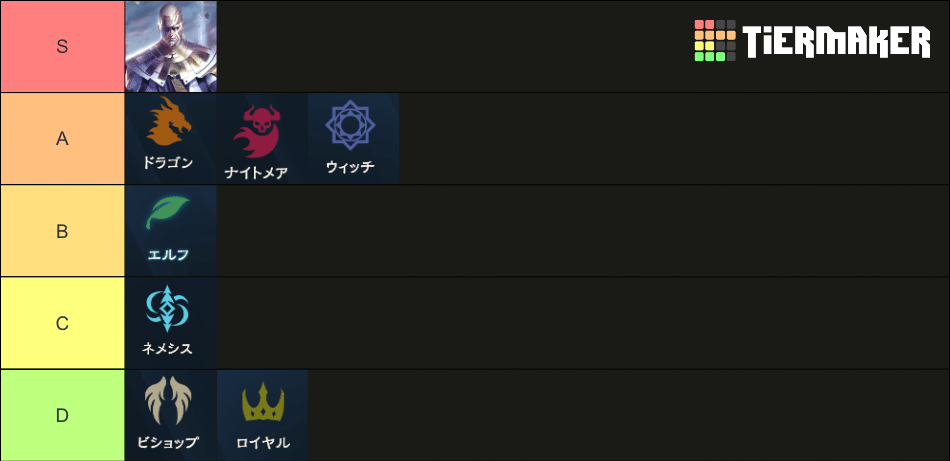Screen dimensions: 950x461
Task: Click the TierMaker colored grid logo icon
Action: click(x=715, y=41)
